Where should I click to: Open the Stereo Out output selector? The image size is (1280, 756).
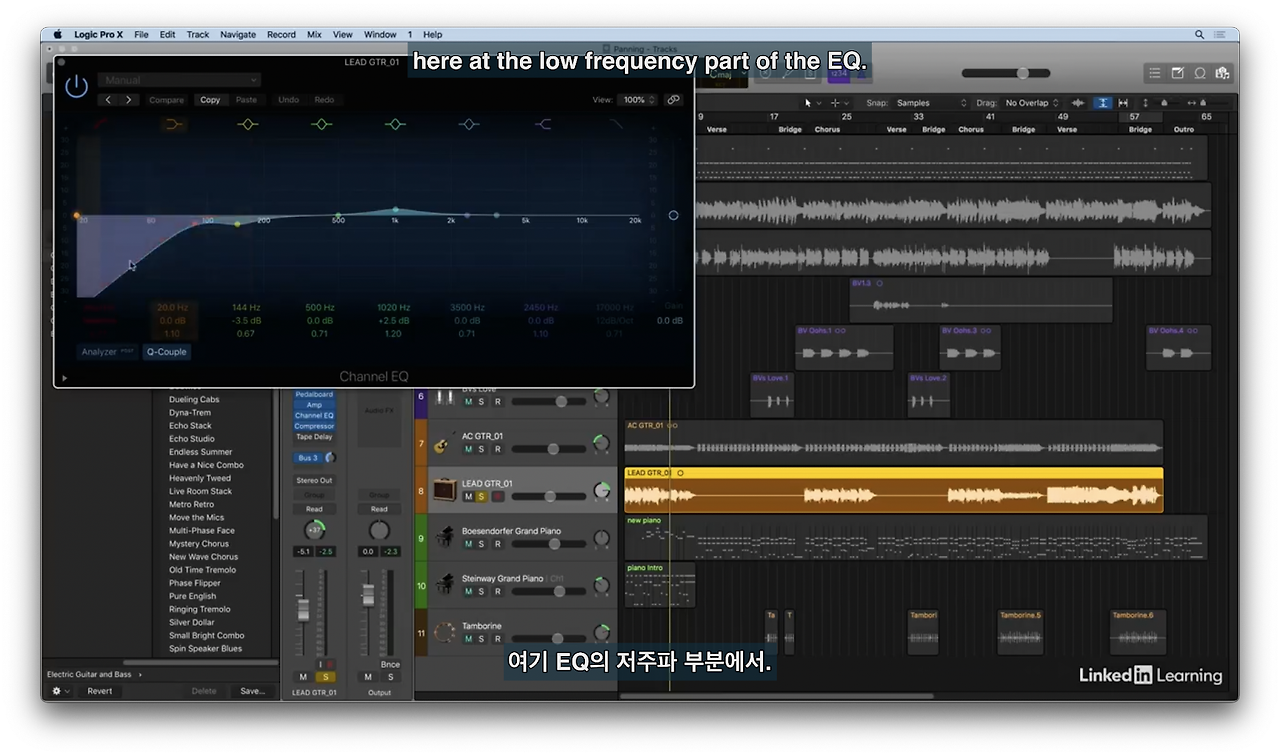coord(314,480)
